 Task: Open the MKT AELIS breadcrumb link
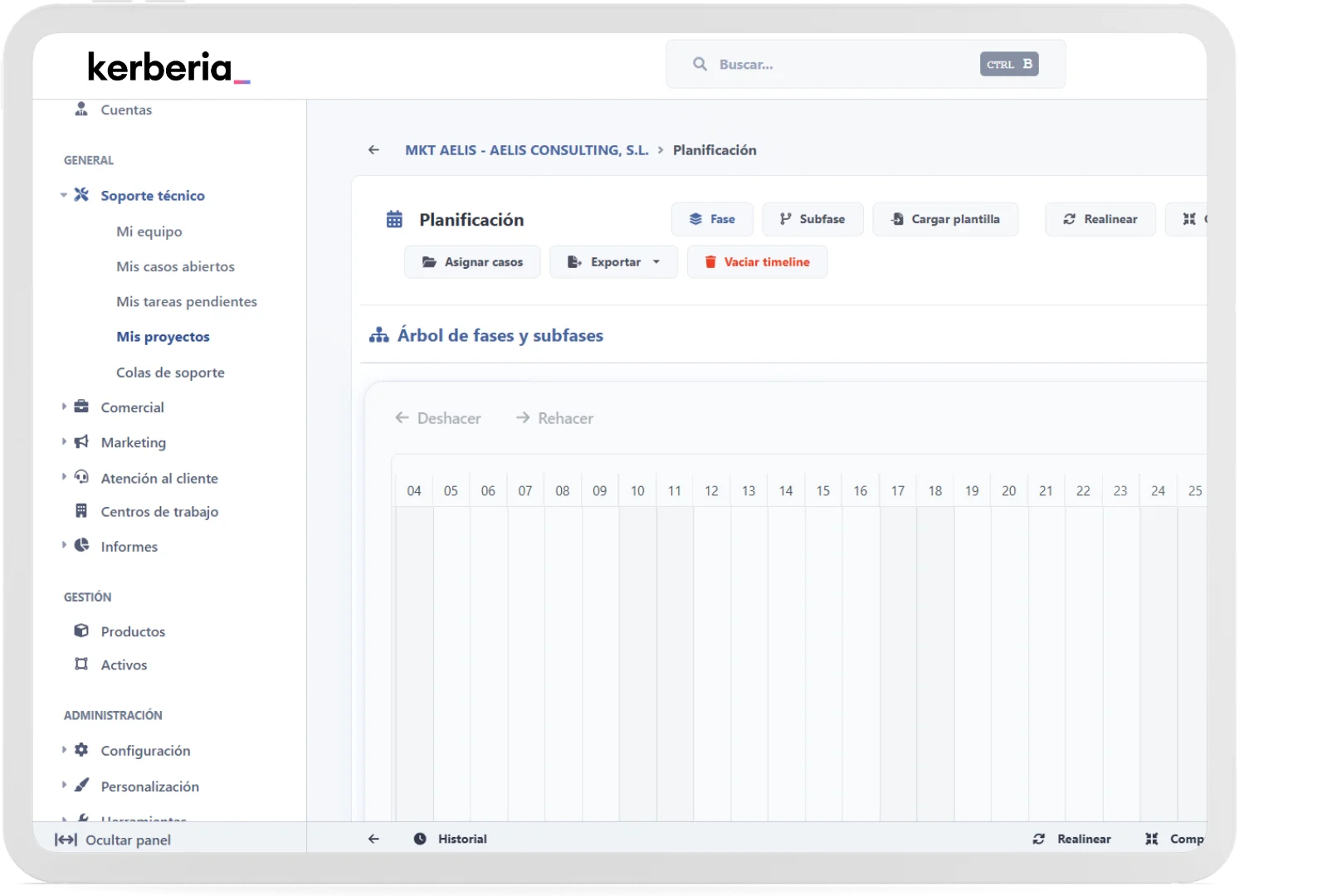point(526,150)
